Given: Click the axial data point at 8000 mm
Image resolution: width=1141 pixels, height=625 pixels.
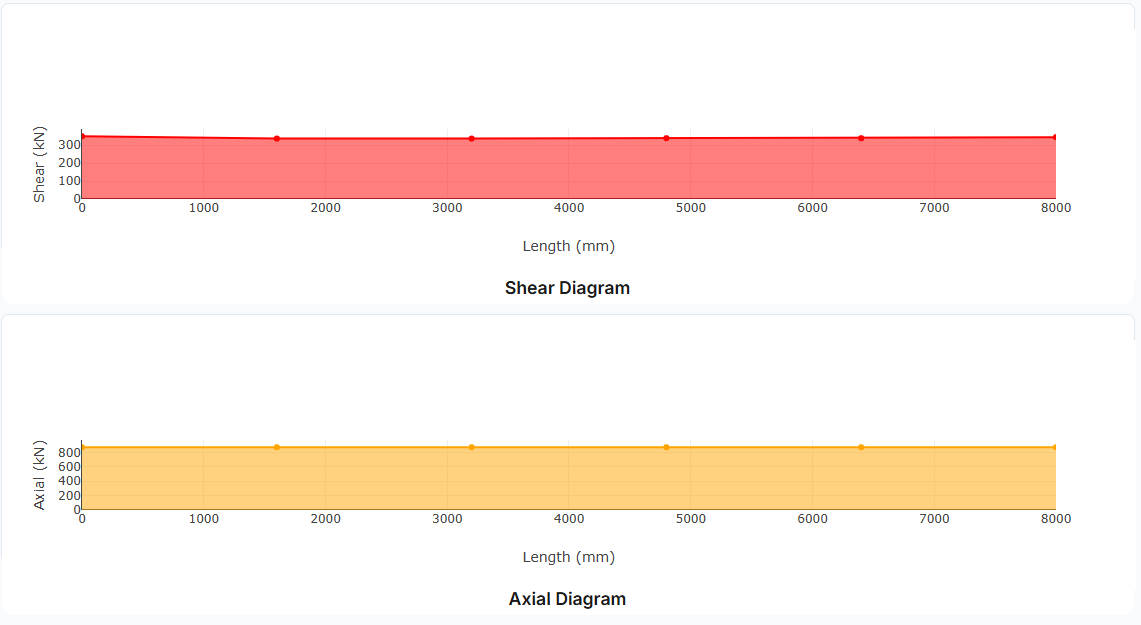Looking at the screenshot, I should 1055,447.
